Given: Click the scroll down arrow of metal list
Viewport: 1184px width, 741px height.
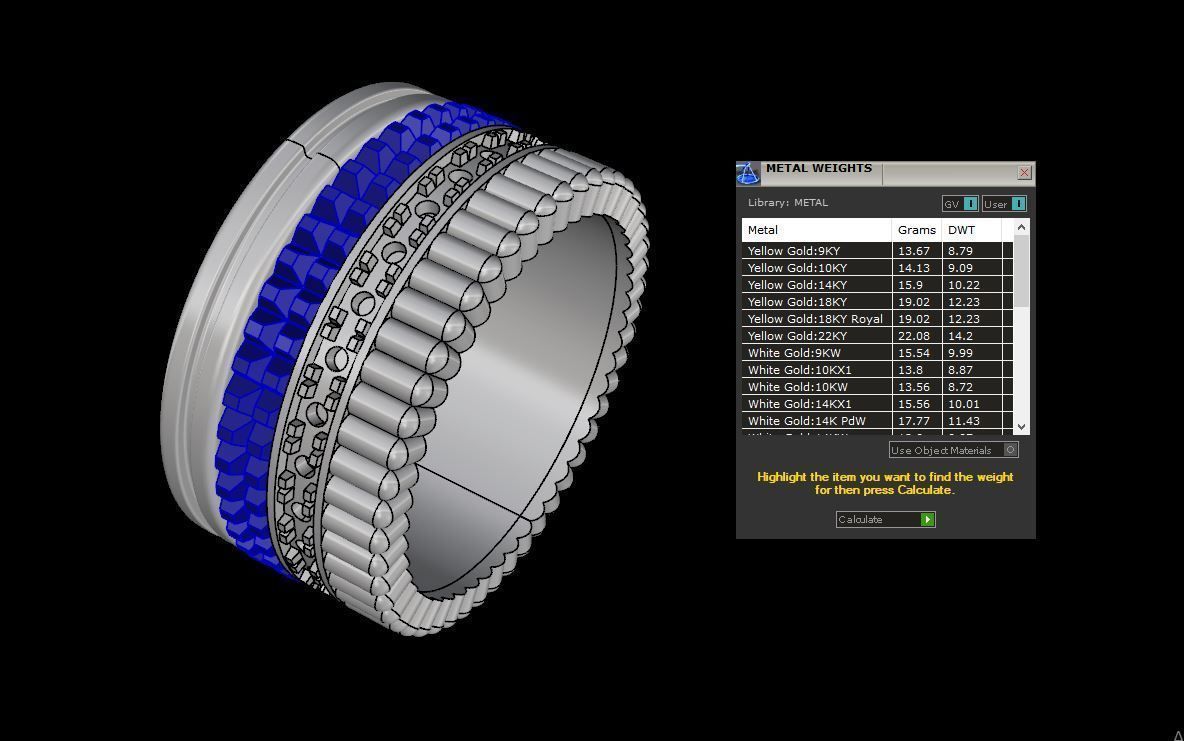Looking at the screenshot, I should click(x=1022, y=427).
